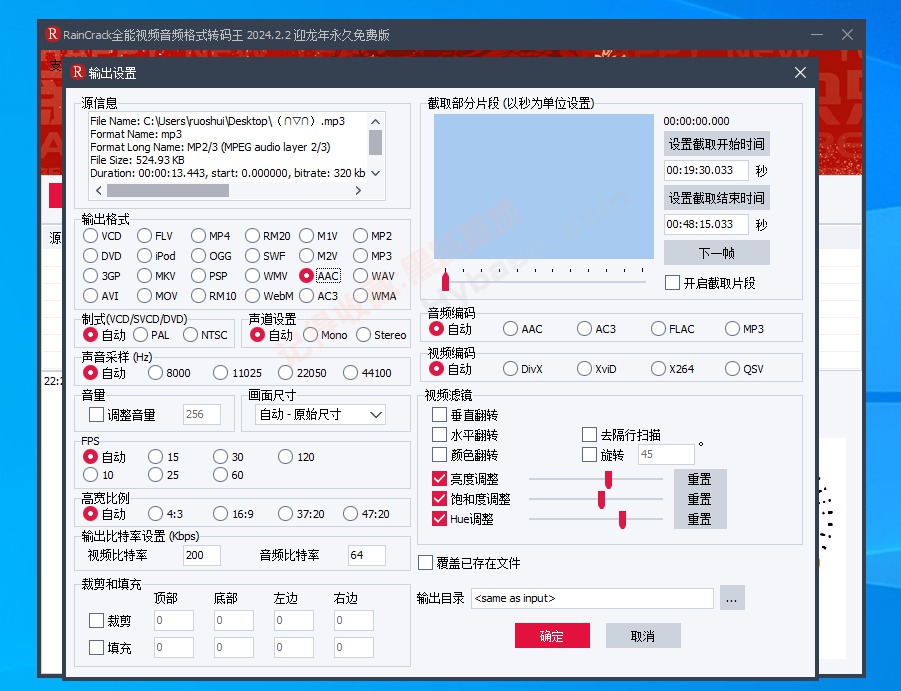Click the output directory field
The width and height of the screenshot is (901, 691).
click(592, 598)
